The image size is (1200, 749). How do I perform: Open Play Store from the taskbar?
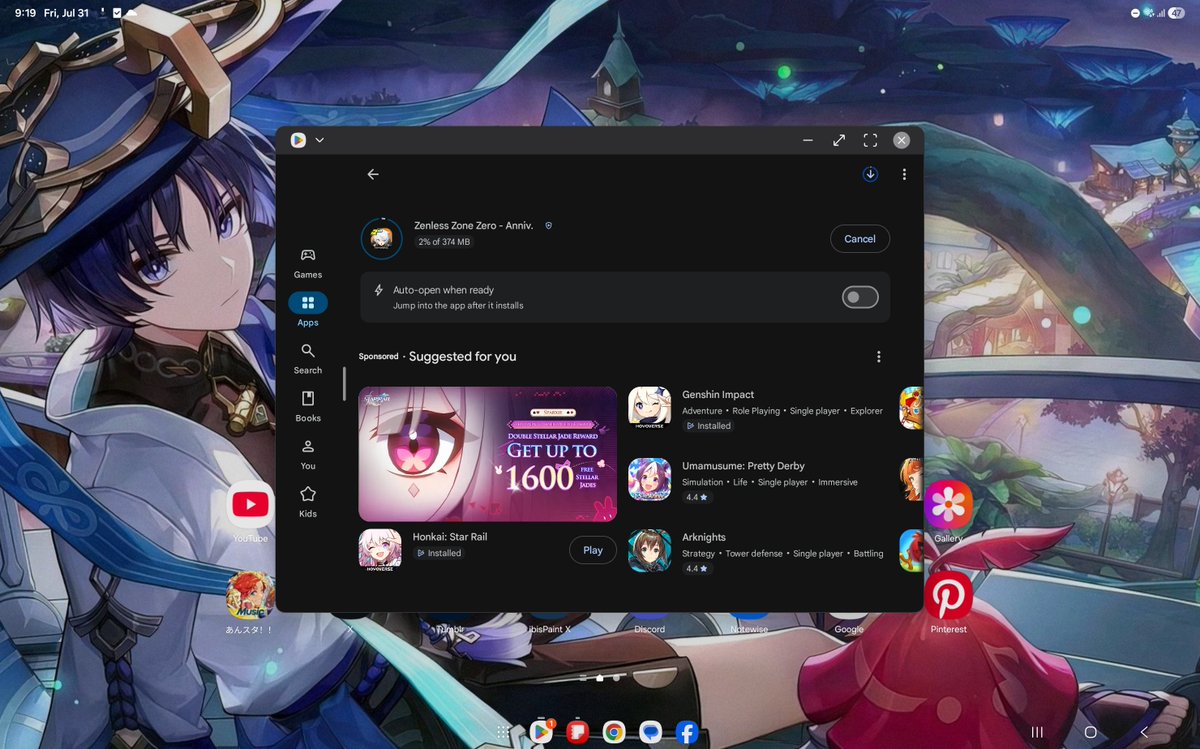(540, 732)
